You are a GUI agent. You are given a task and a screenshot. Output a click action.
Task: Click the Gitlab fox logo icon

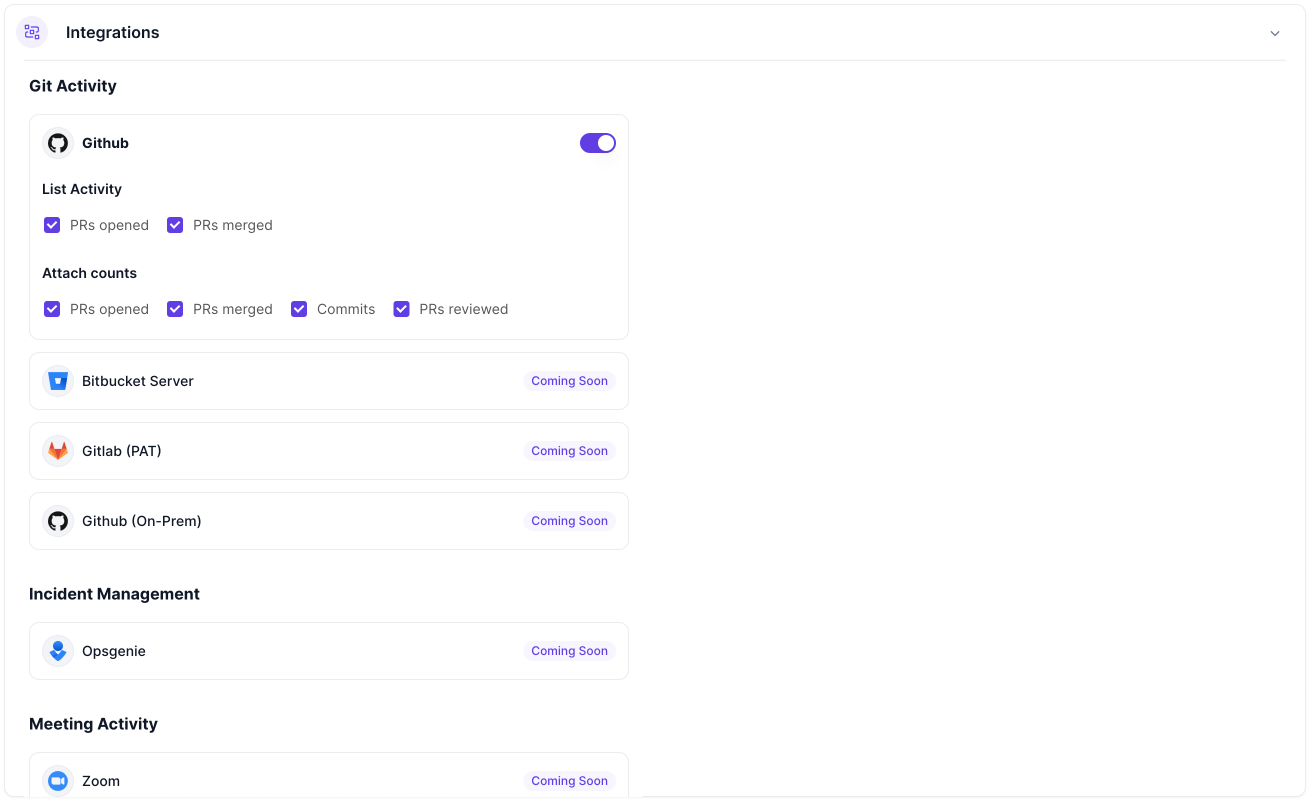coord(58,451)
